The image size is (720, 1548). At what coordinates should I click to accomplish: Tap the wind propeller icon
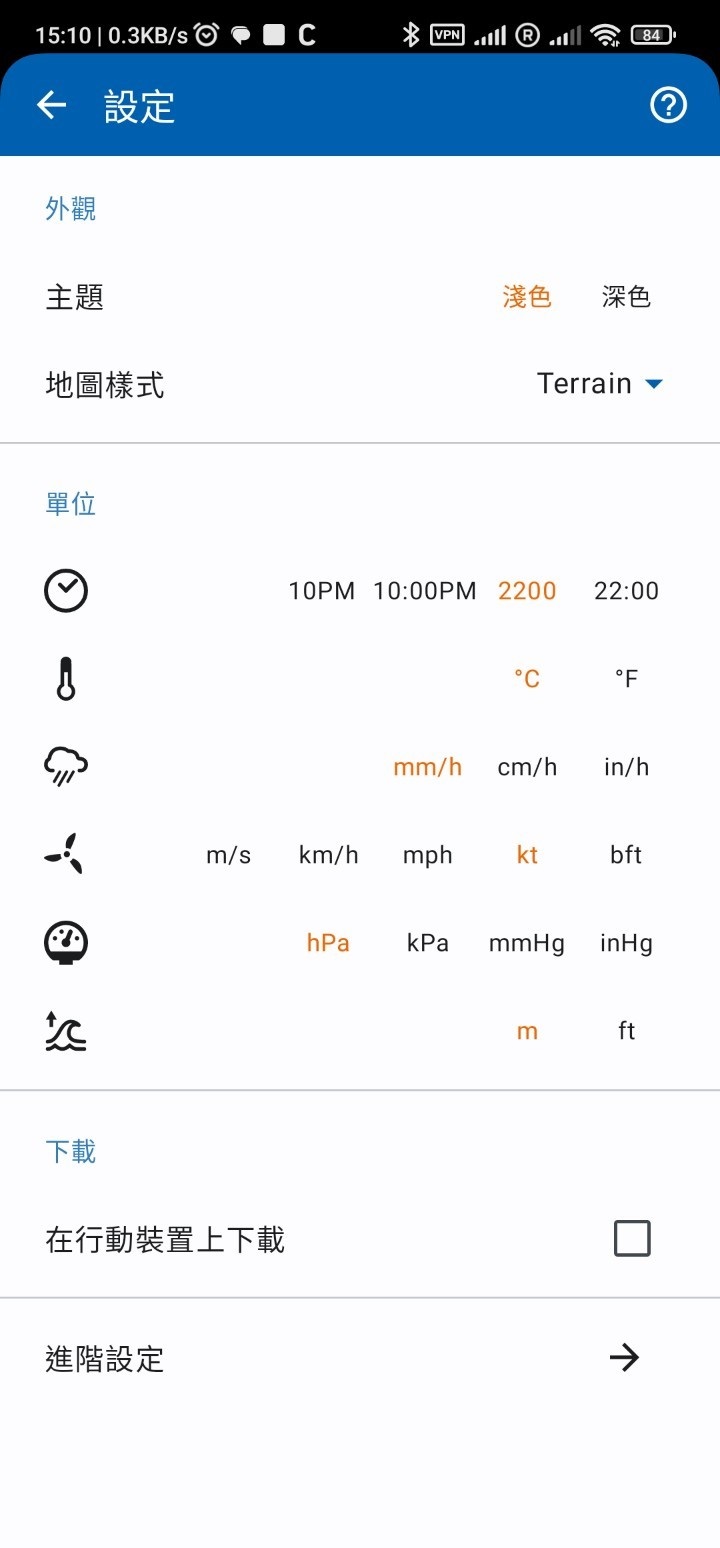pyautogui.click(x=66, y=855)
